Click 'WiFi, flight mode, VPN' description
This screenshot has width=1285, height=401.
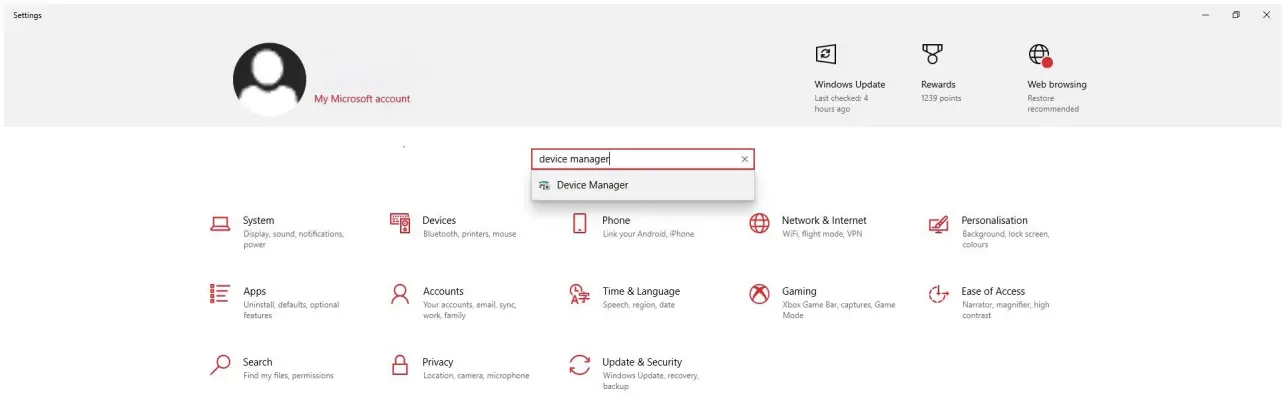tap(822, 234)
